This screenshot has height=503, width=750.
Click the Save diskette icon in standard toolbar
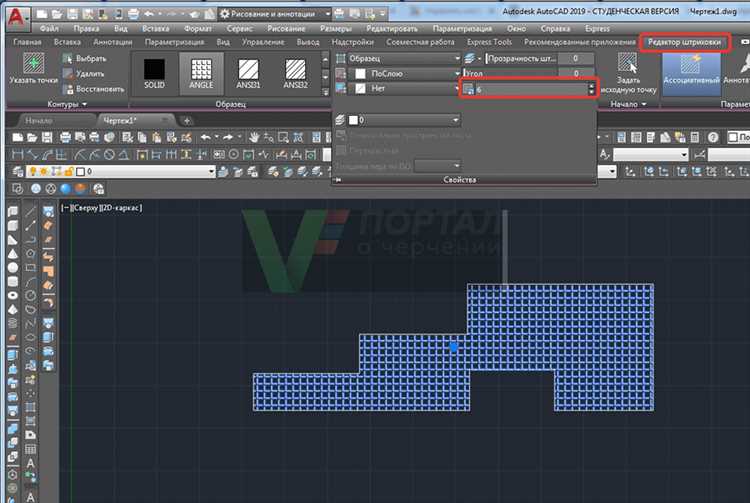tap(46, 138)
